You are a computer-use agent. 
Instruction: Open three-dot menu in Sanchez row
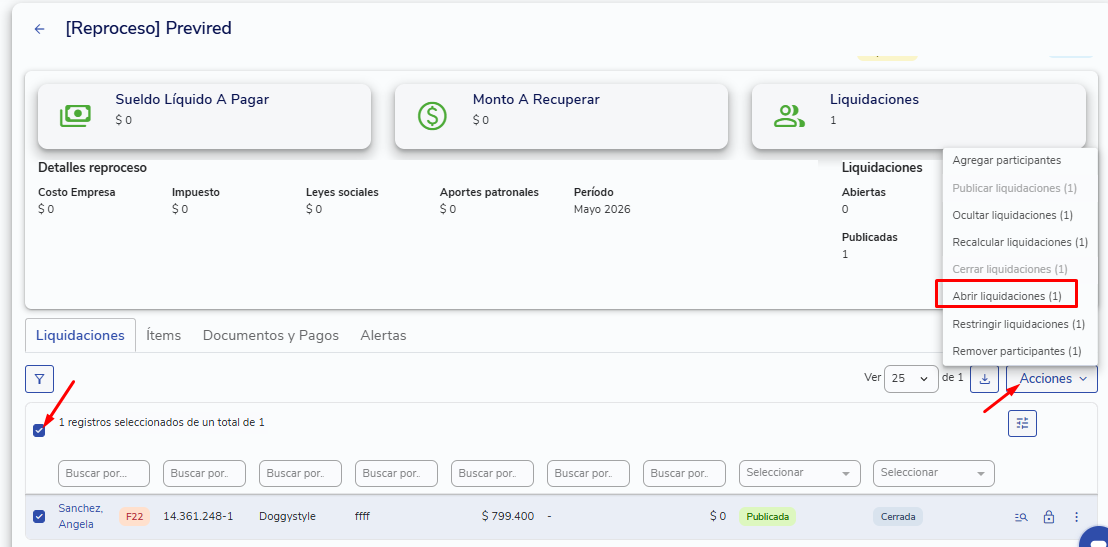(1076, 517)
